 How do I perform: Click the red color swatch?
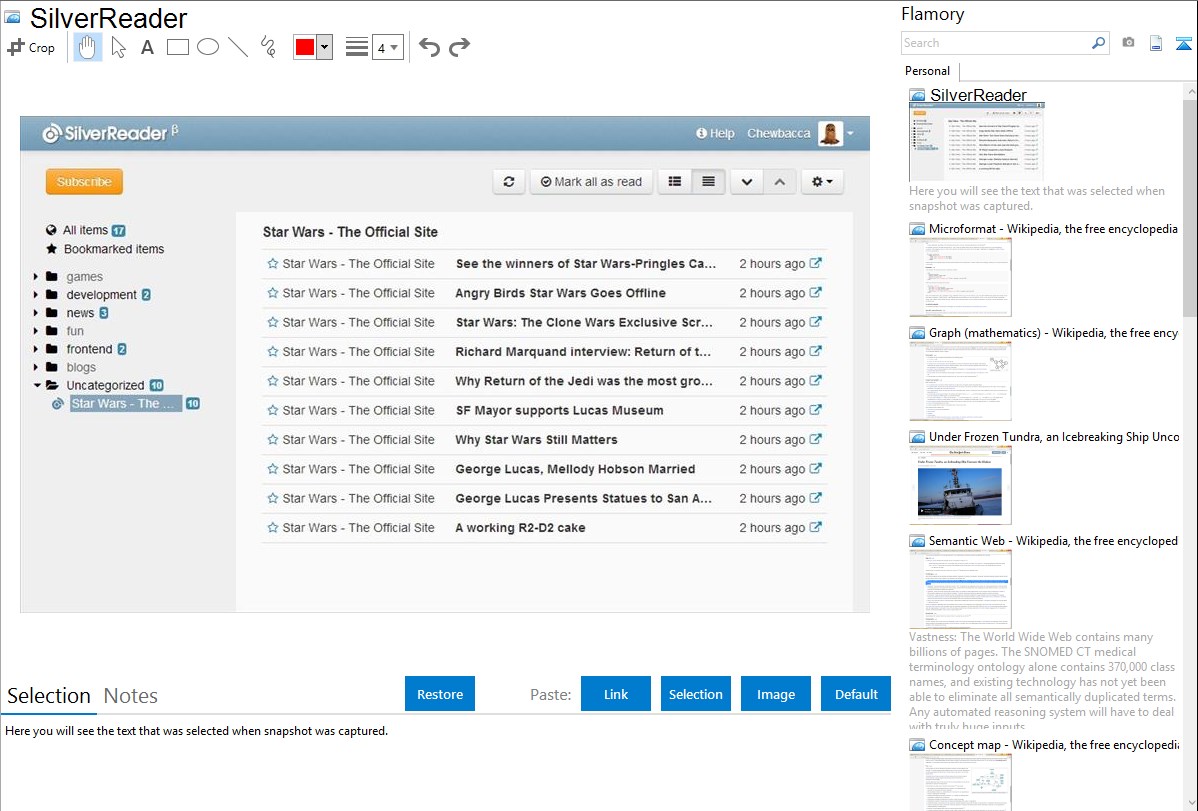[x=305, y=47]
